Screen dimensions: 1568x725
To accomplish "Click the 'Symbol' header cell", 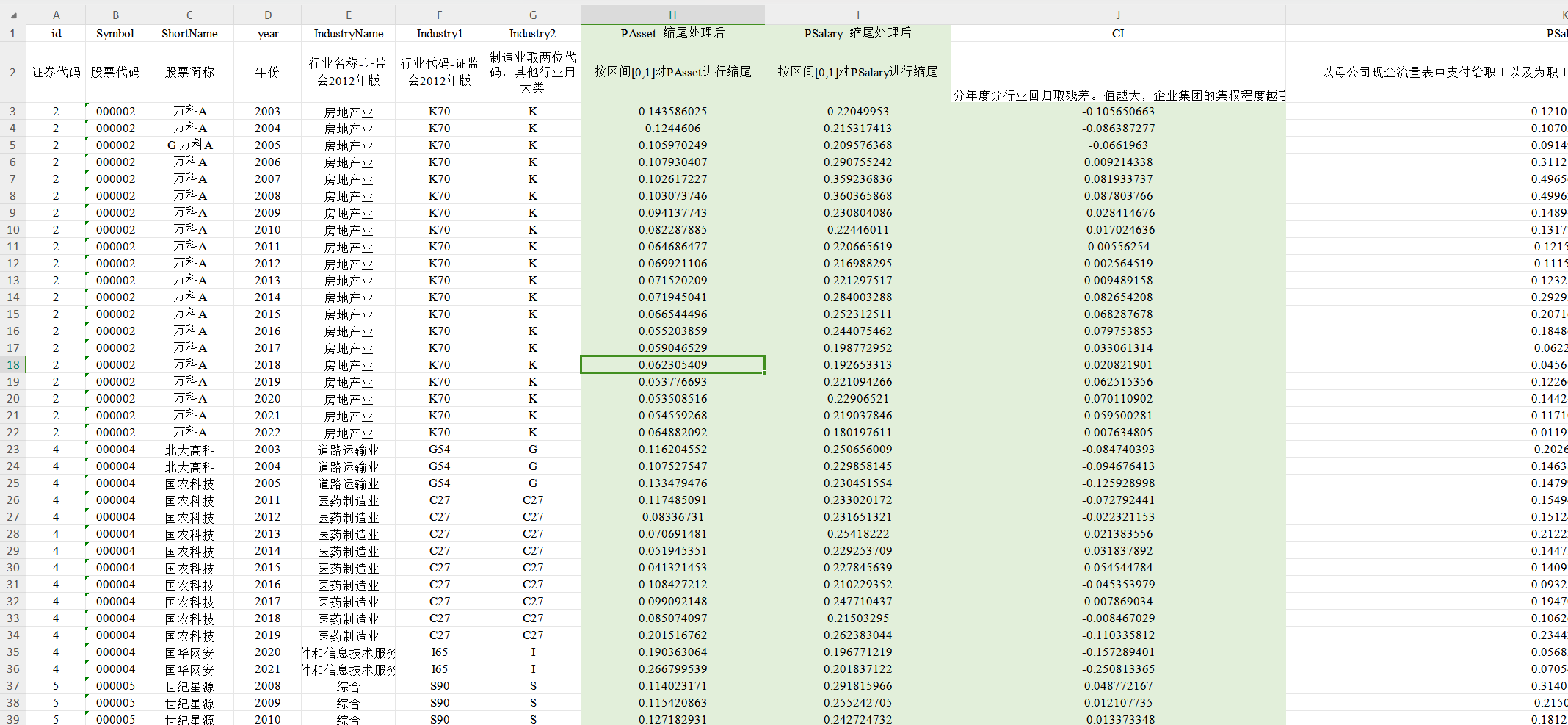I will point(115,33).
